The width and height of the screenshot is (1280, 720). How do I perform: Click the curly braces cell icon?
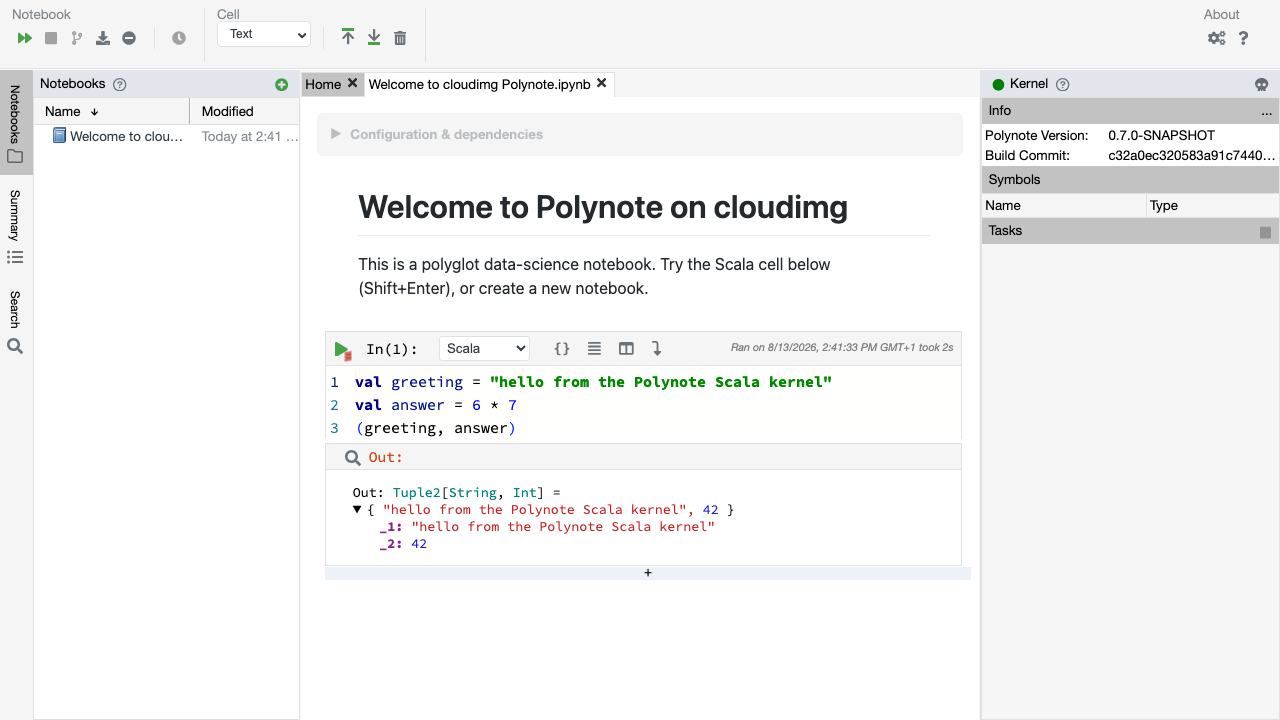[562, 349]
